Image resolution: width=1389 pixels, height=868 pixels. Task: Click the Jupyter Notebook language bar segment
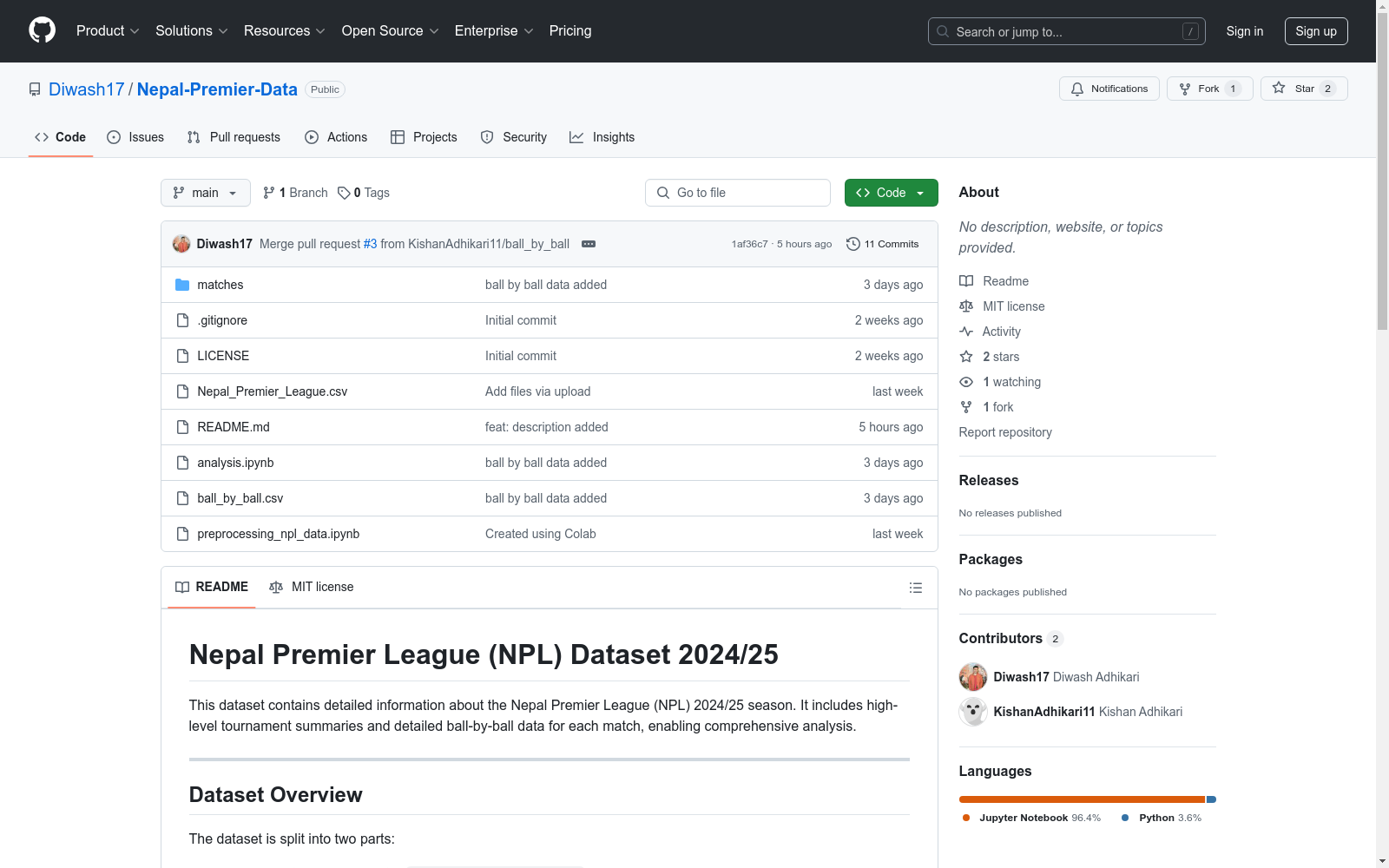tap(1082, 799)
